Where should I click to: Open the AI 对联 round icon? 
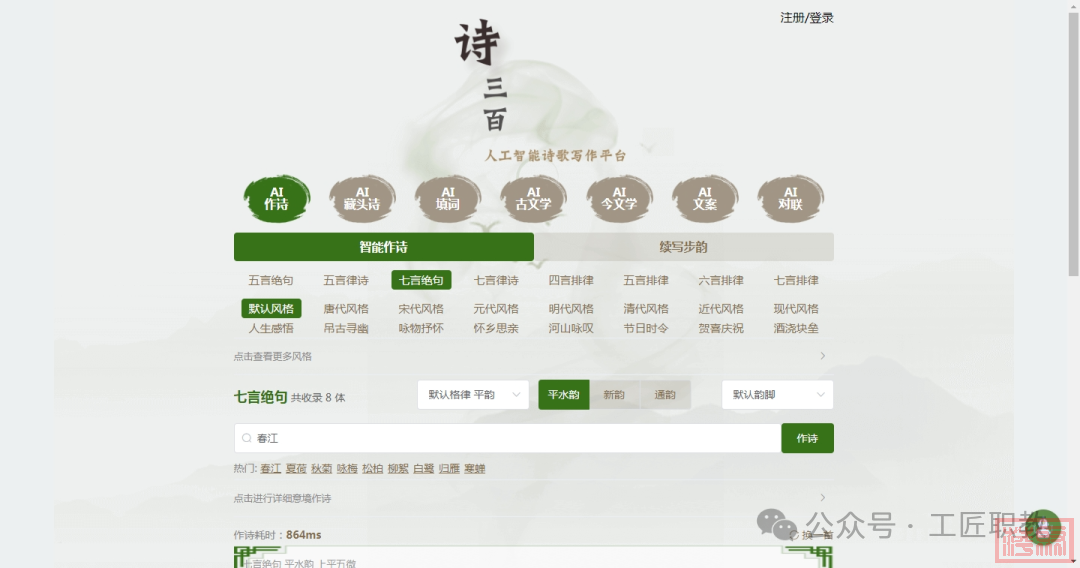point(791,198)
